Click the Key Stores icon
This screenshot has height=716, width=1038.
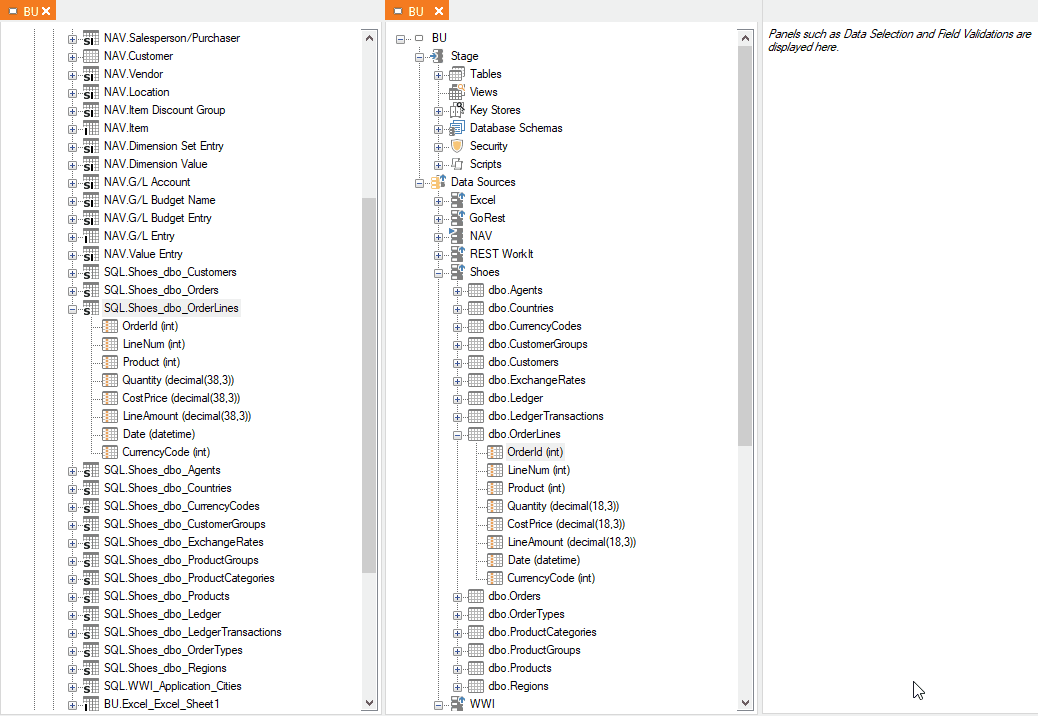pyautogui.click(x=457, y=110)
